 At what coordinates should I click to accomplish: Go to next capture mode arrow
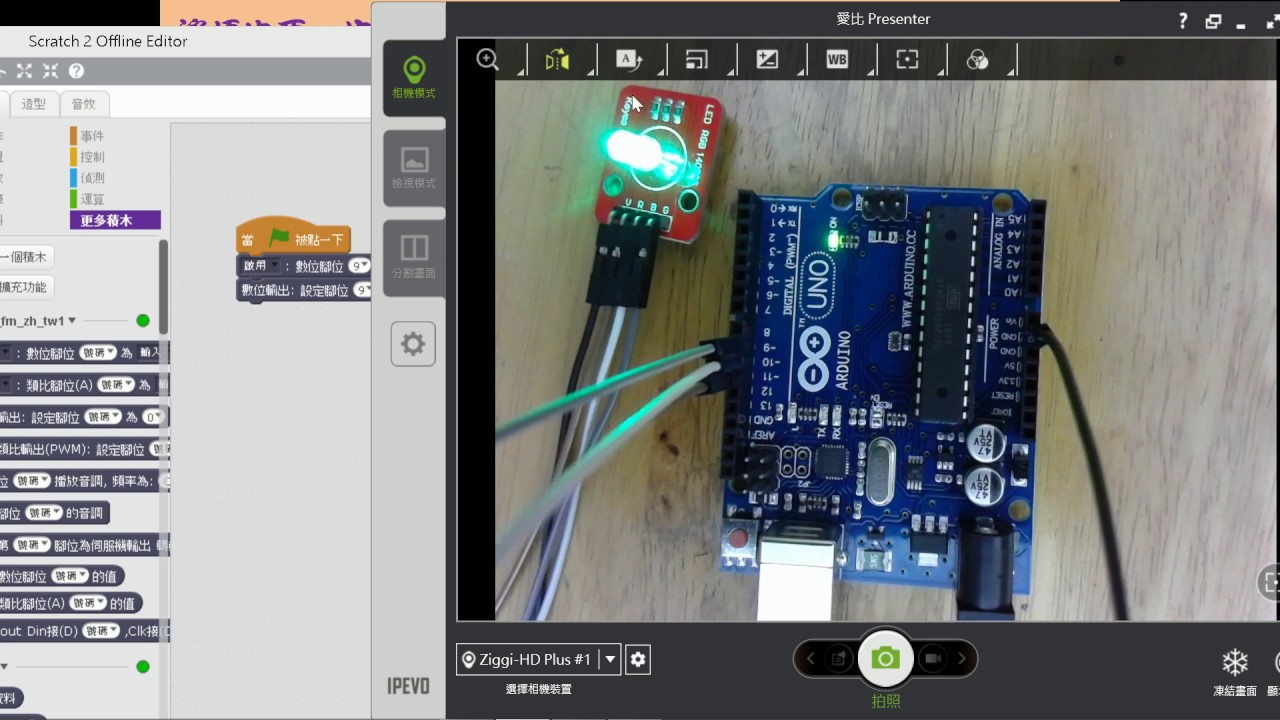(x=961, y=658)
